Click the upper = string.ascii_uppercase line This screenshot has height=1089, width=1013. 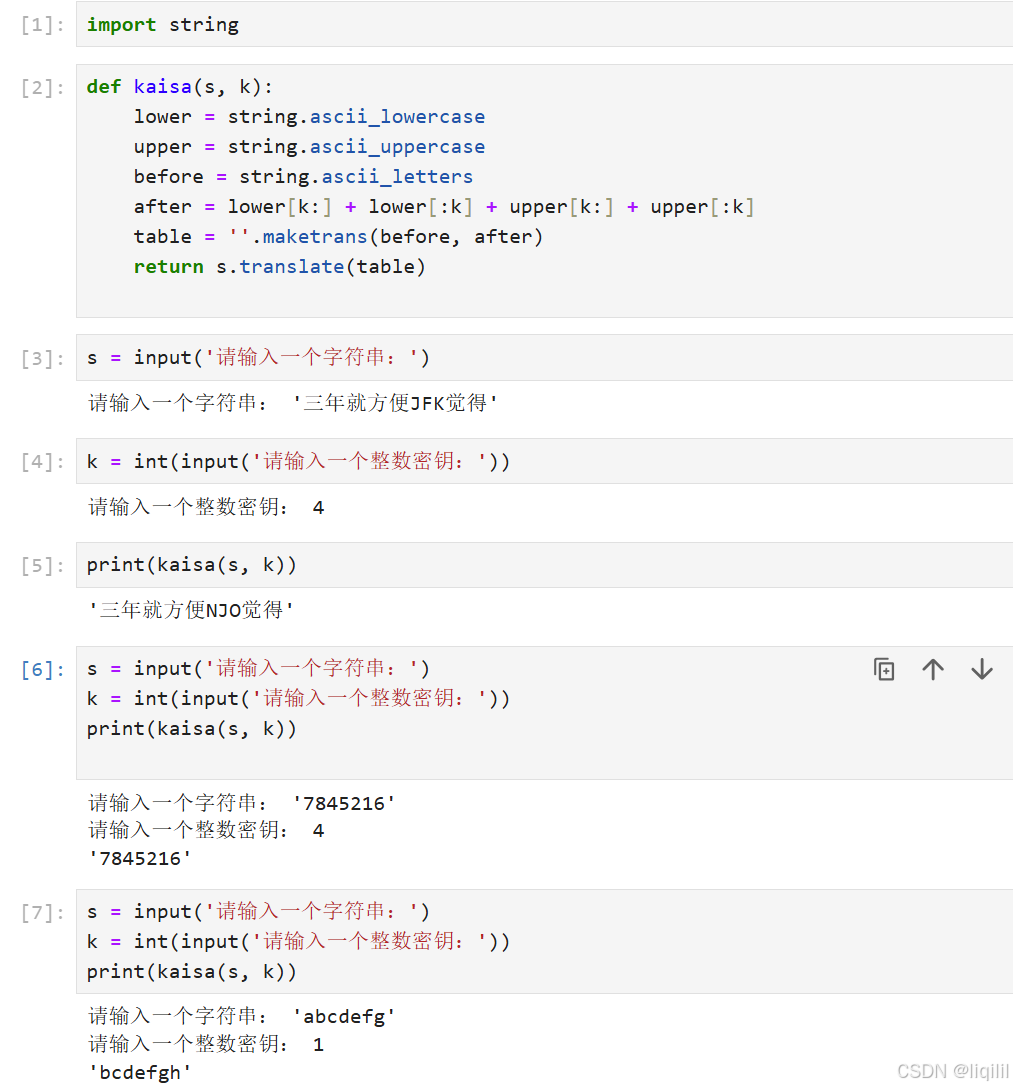[x=309, y=147]
